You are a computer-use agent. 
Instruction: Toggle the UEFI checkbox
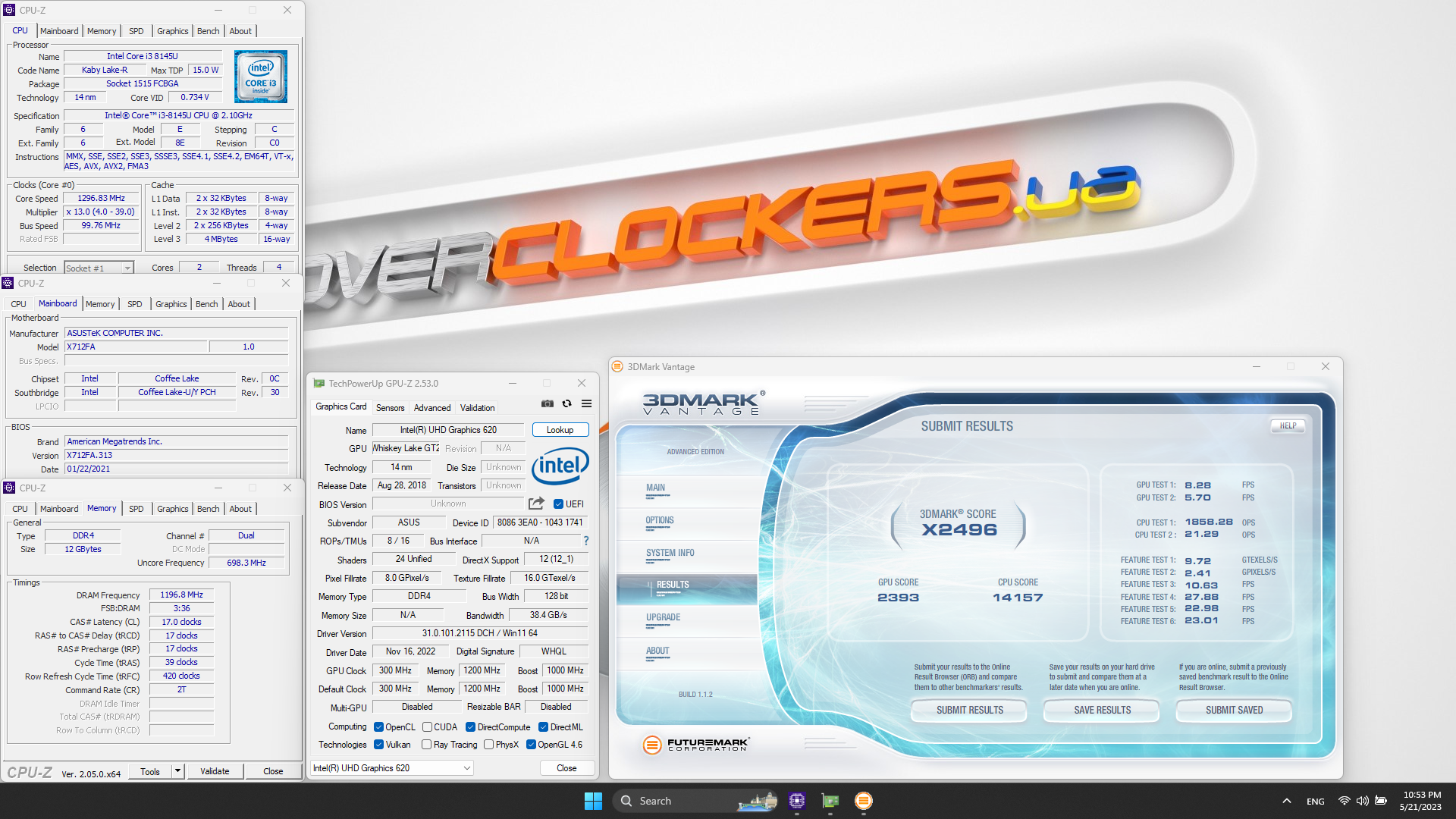click(x=558, y=504)
